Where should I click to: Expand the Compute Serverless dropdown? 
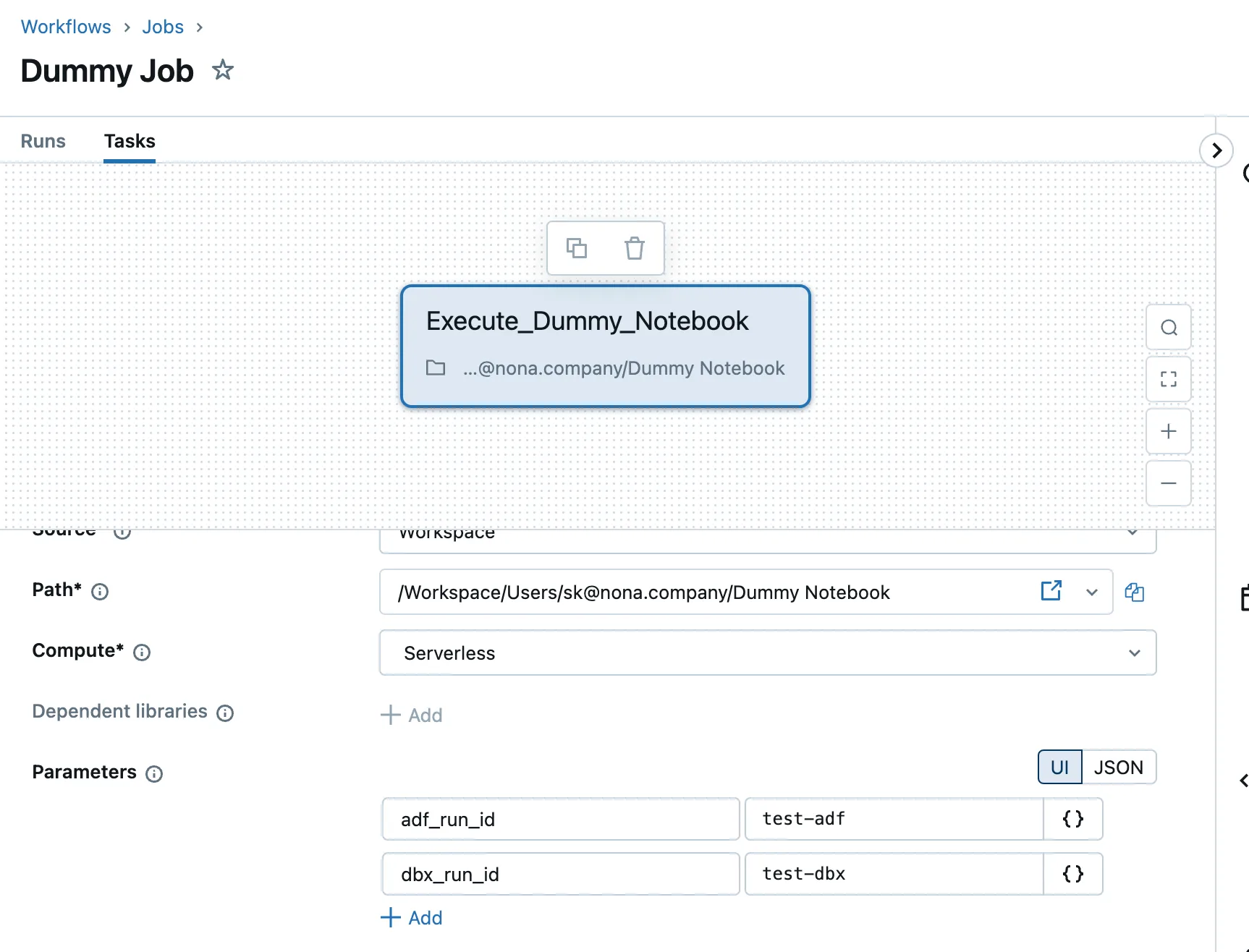(x=1134, y=653)
